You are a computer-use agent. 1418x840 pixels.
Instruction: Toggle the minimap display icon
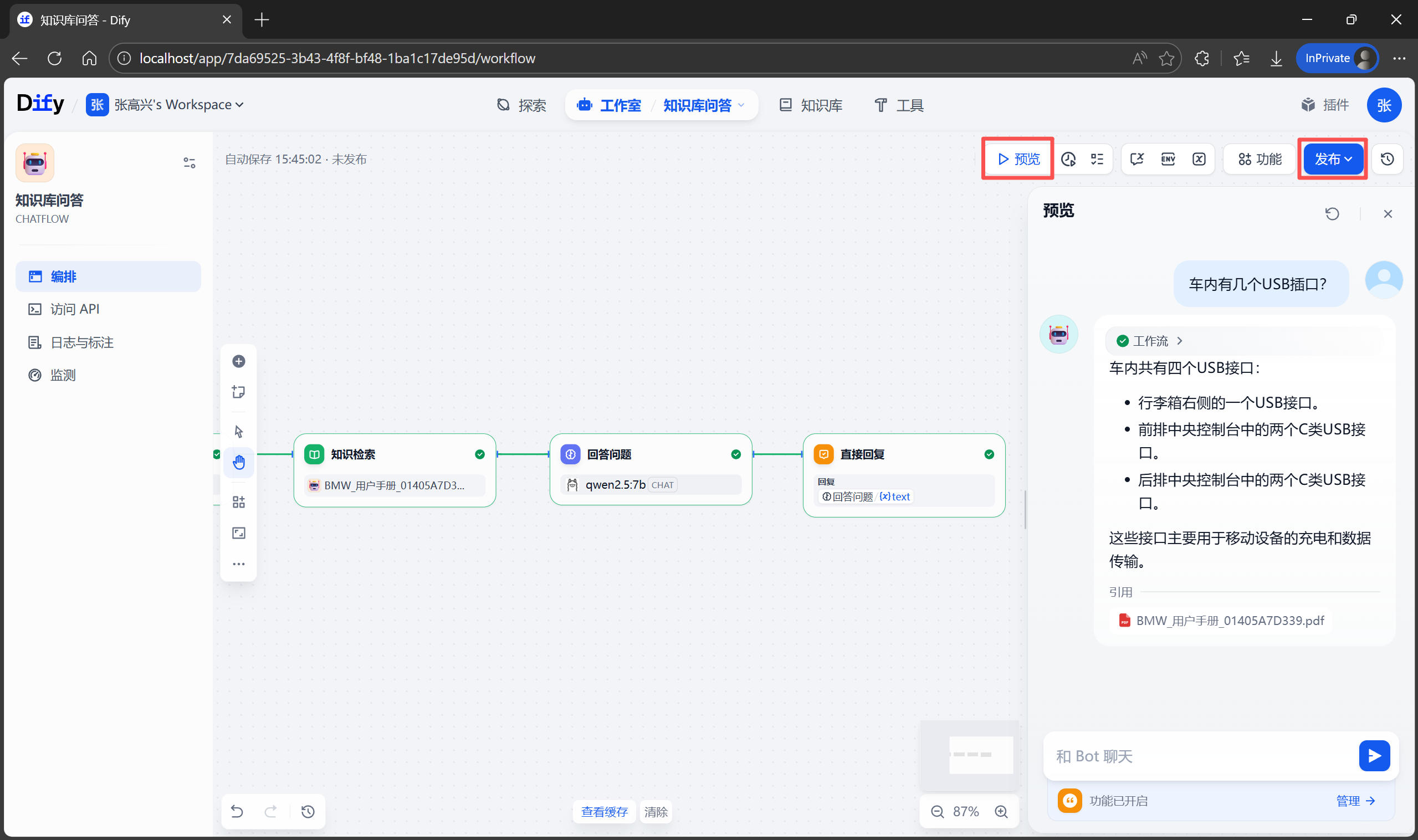[238, 533]
